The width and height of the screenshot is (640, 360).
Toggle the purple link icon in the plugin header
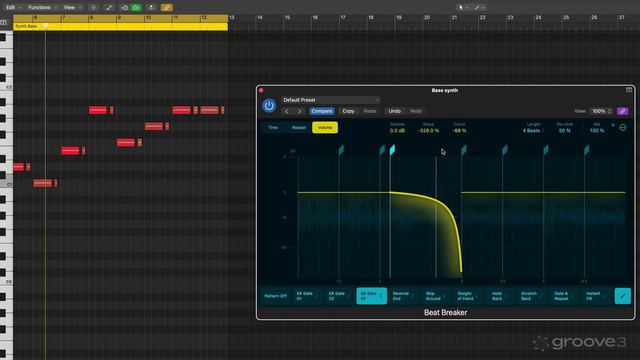coord(622,111)
